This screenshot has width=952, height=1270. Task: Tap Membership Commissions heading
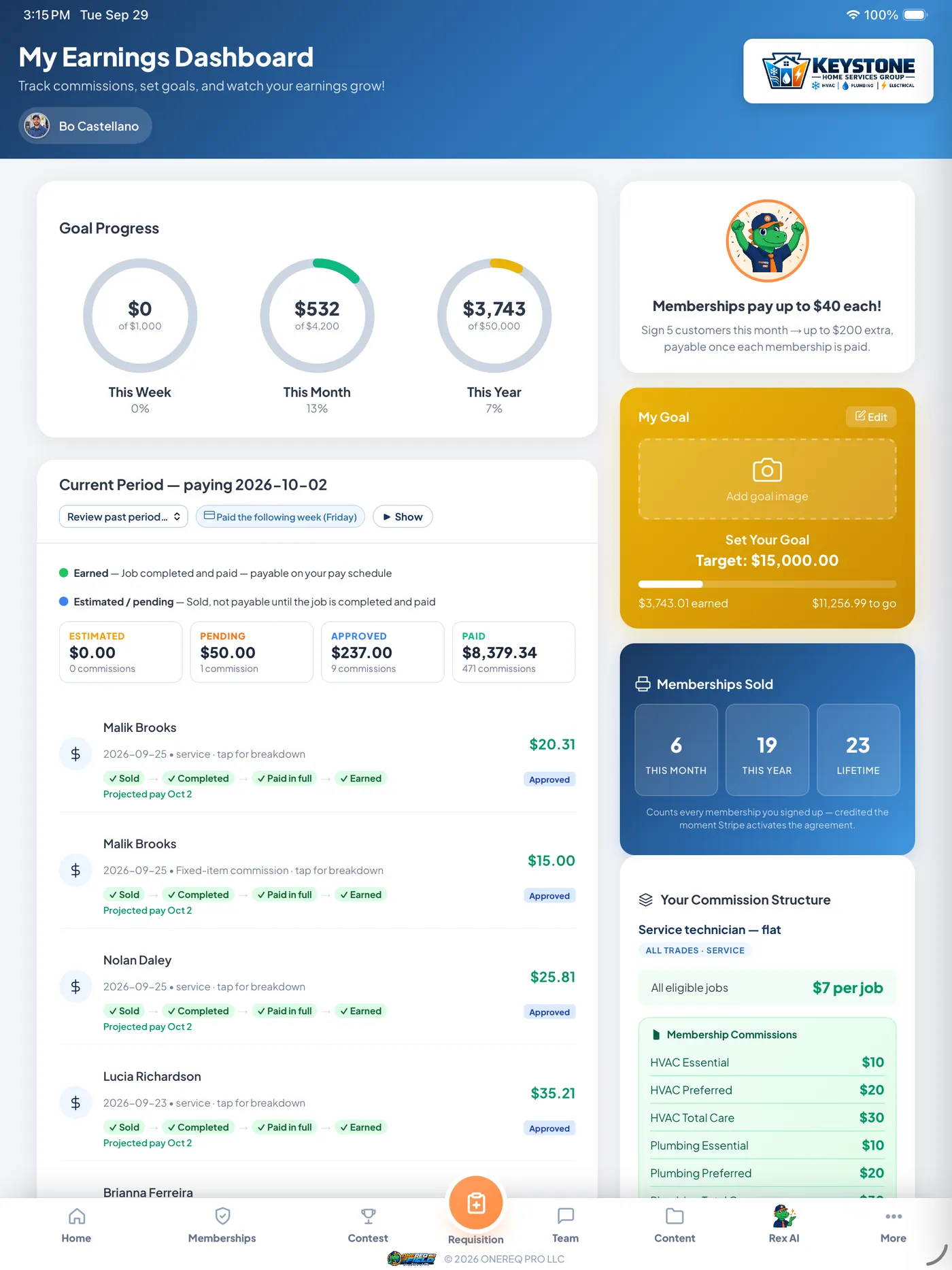pos(732,1035)
